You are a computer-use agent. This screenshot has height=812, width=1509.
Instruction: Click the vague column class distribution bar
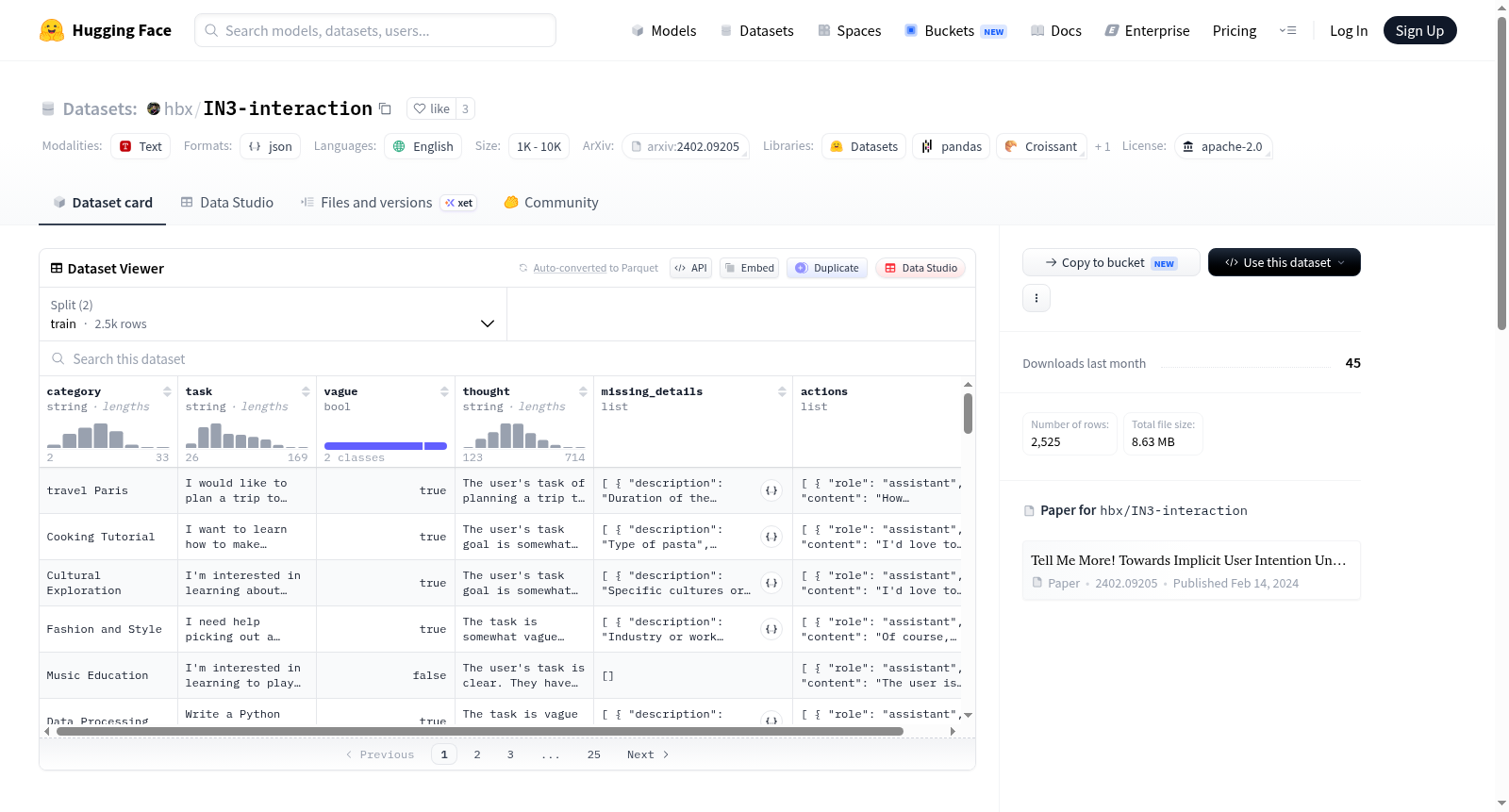386,446
